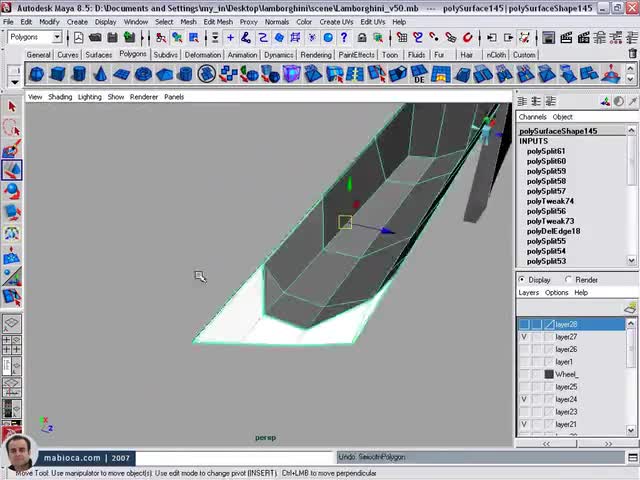The image size is (640, 480).
Task: Click the layer28 color swatch
Action: (549, 324)
